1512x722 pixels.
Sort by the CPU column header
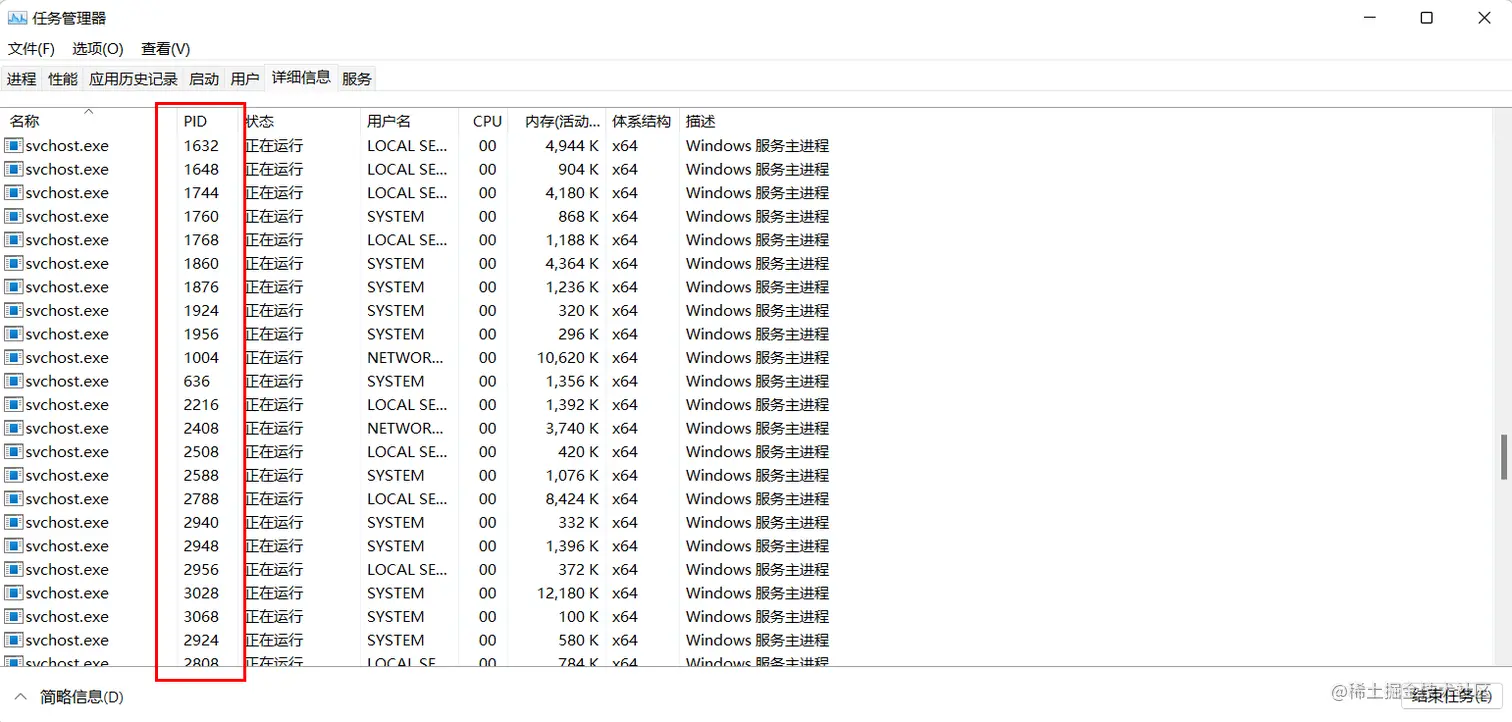coord(485,120)
